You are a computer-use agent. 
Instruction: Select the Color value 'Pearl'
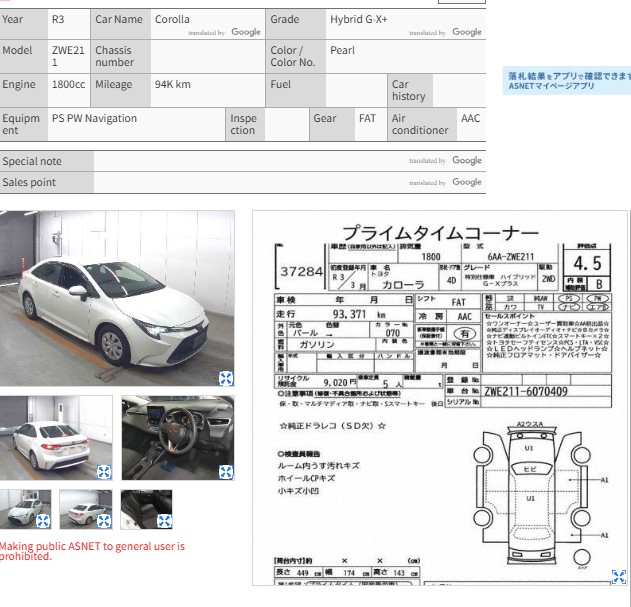[x=342, y=50]
